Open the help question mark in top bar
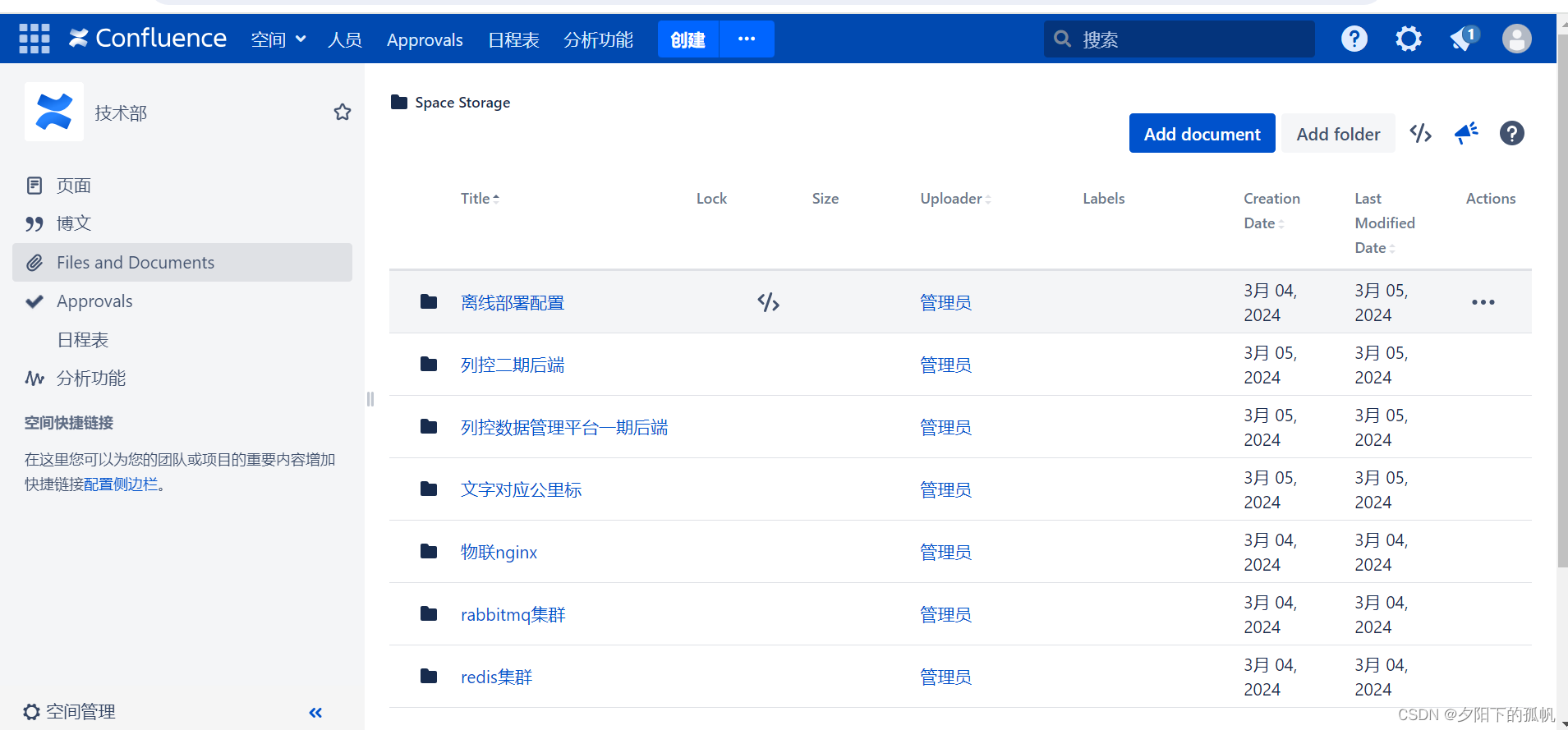Image resolution: width=1568 pixels, height=730 pixels. coord(1354,39)
